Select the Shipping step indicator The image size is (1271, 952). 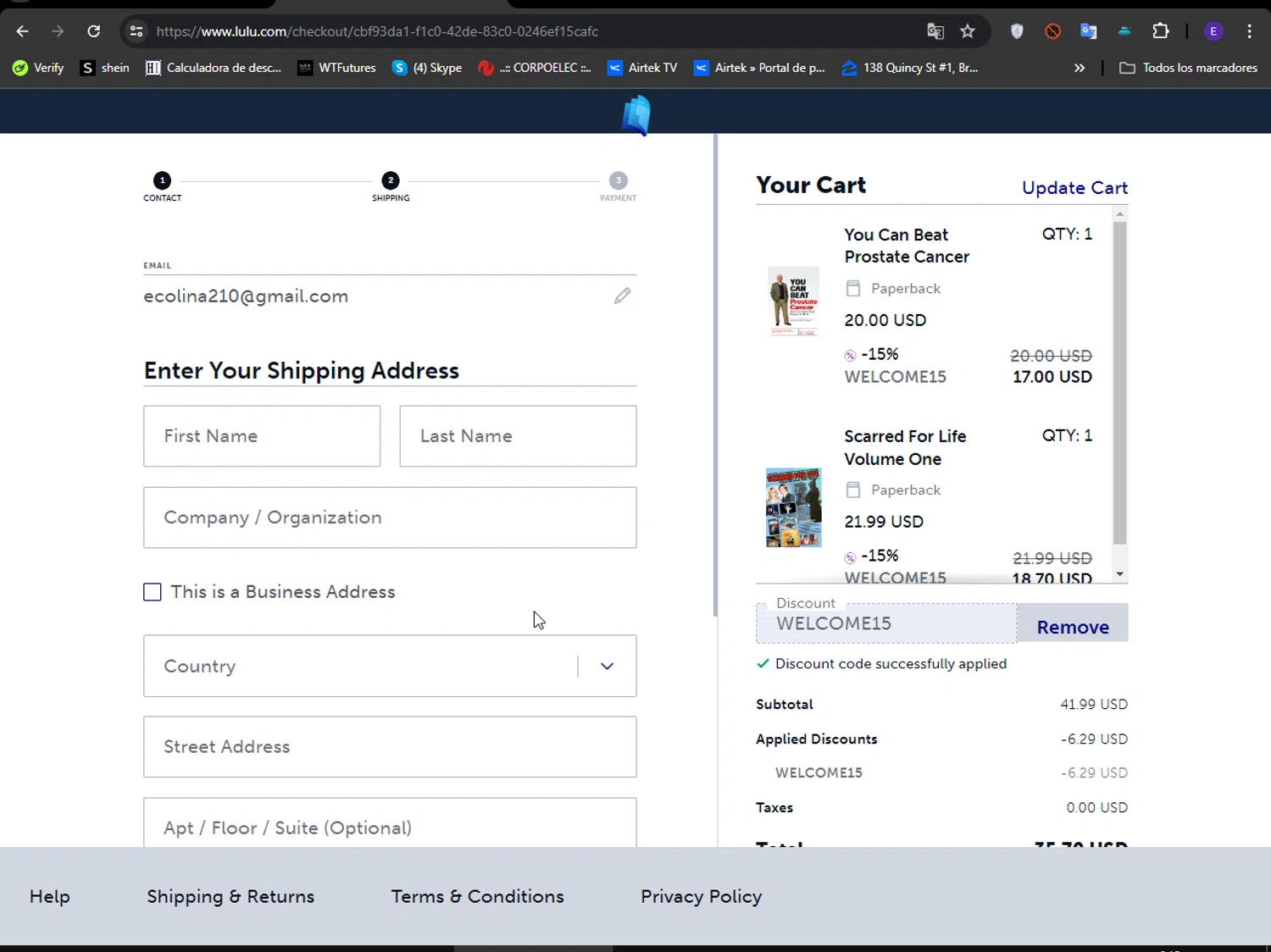(x=391, y=186)
